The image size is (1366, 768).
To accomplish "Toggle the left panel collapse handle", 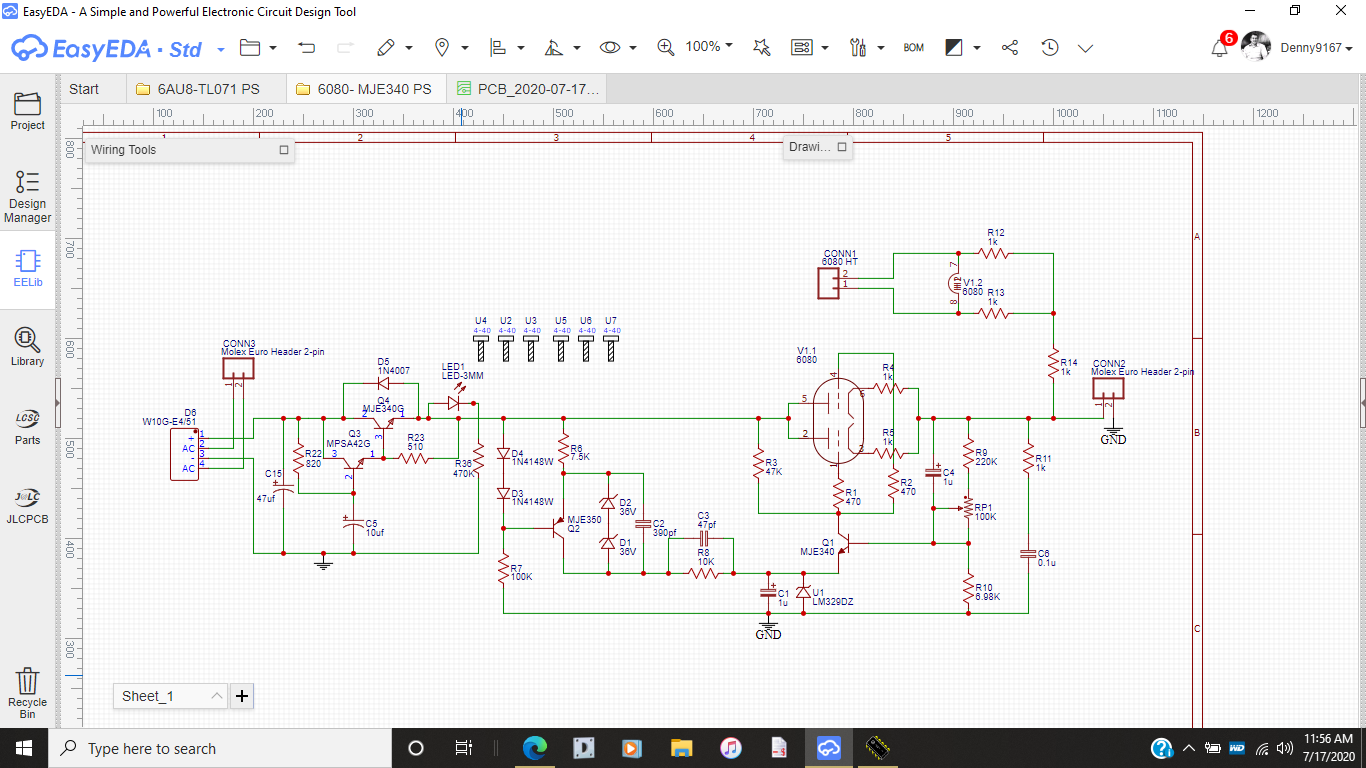I will 58,402.
